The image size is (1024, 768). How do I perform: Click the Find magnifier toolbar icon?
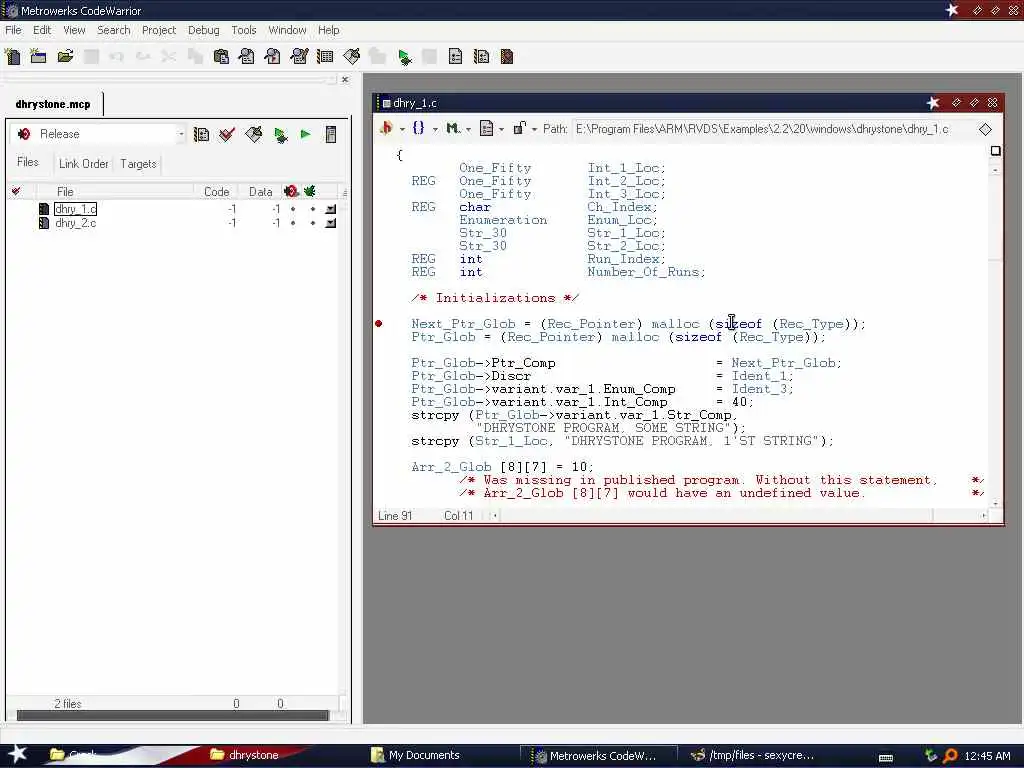tap(247, 57)
